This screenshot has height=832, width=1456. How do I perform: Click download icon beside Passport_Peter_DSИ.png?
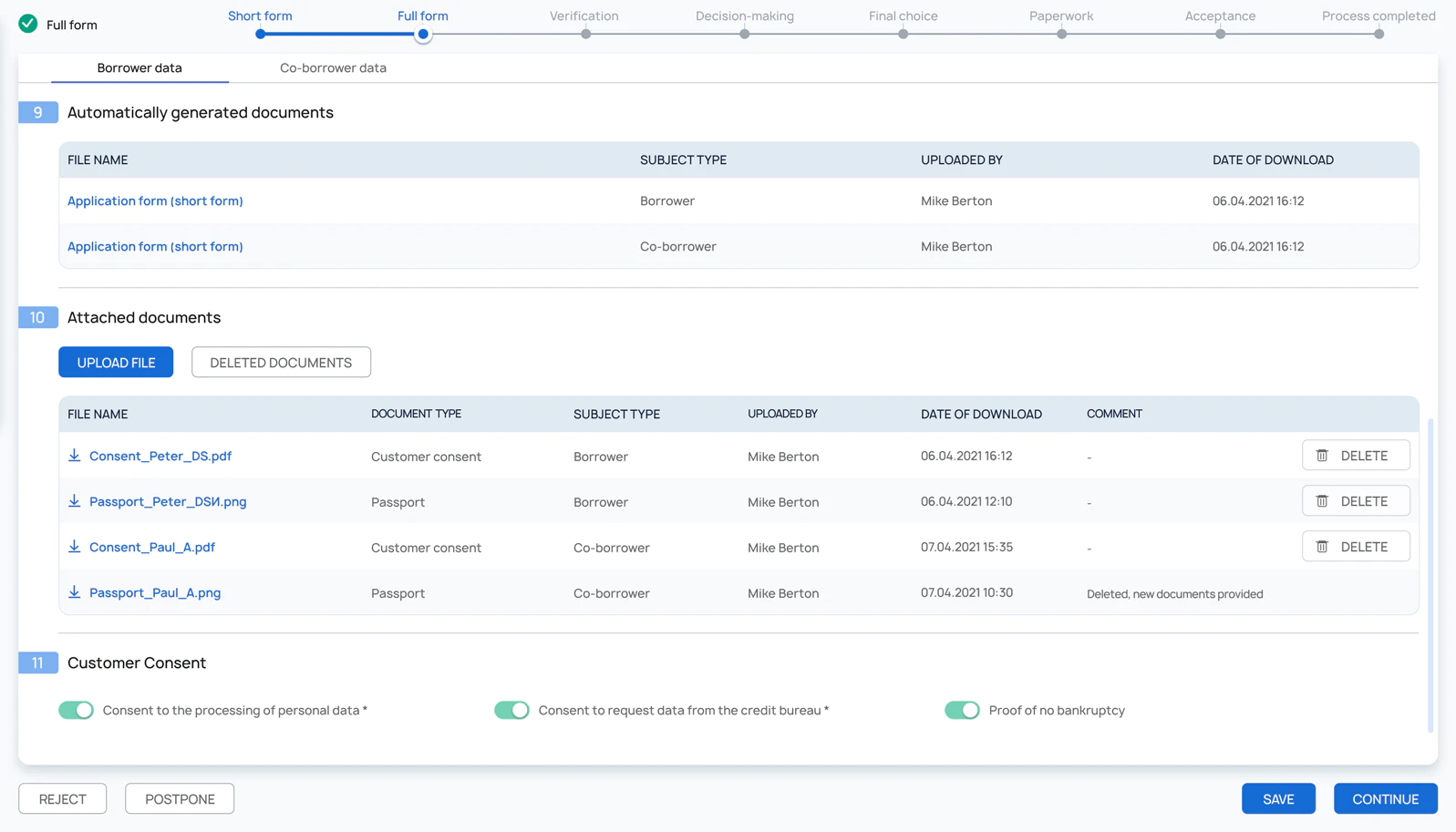75,501
